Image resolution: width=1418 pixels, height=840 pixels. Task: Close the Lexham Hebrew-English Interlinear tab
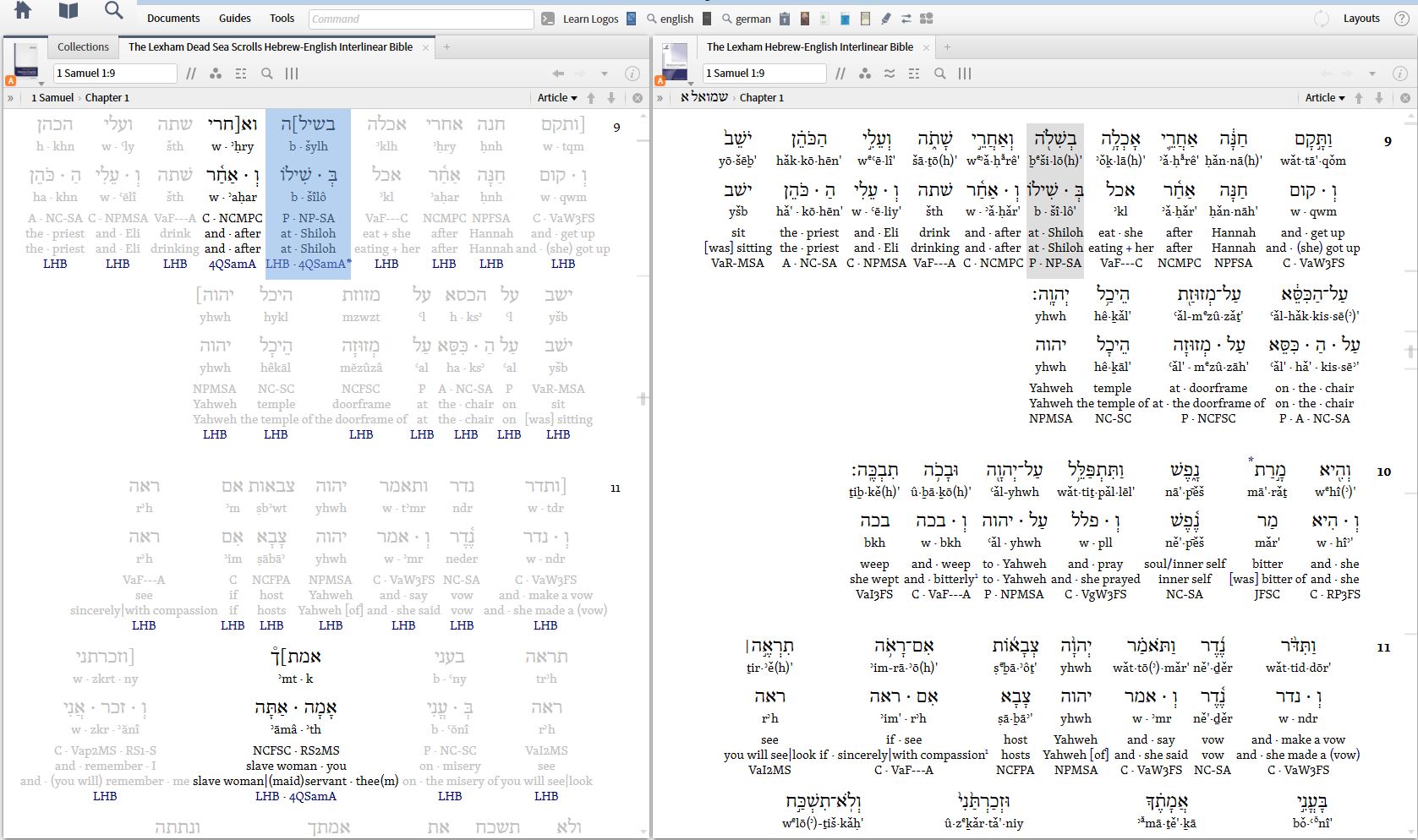tap(926, 47)
